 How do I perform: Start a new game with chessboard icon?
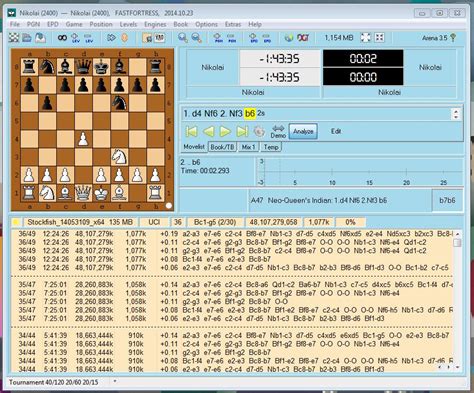coord(14,38)
